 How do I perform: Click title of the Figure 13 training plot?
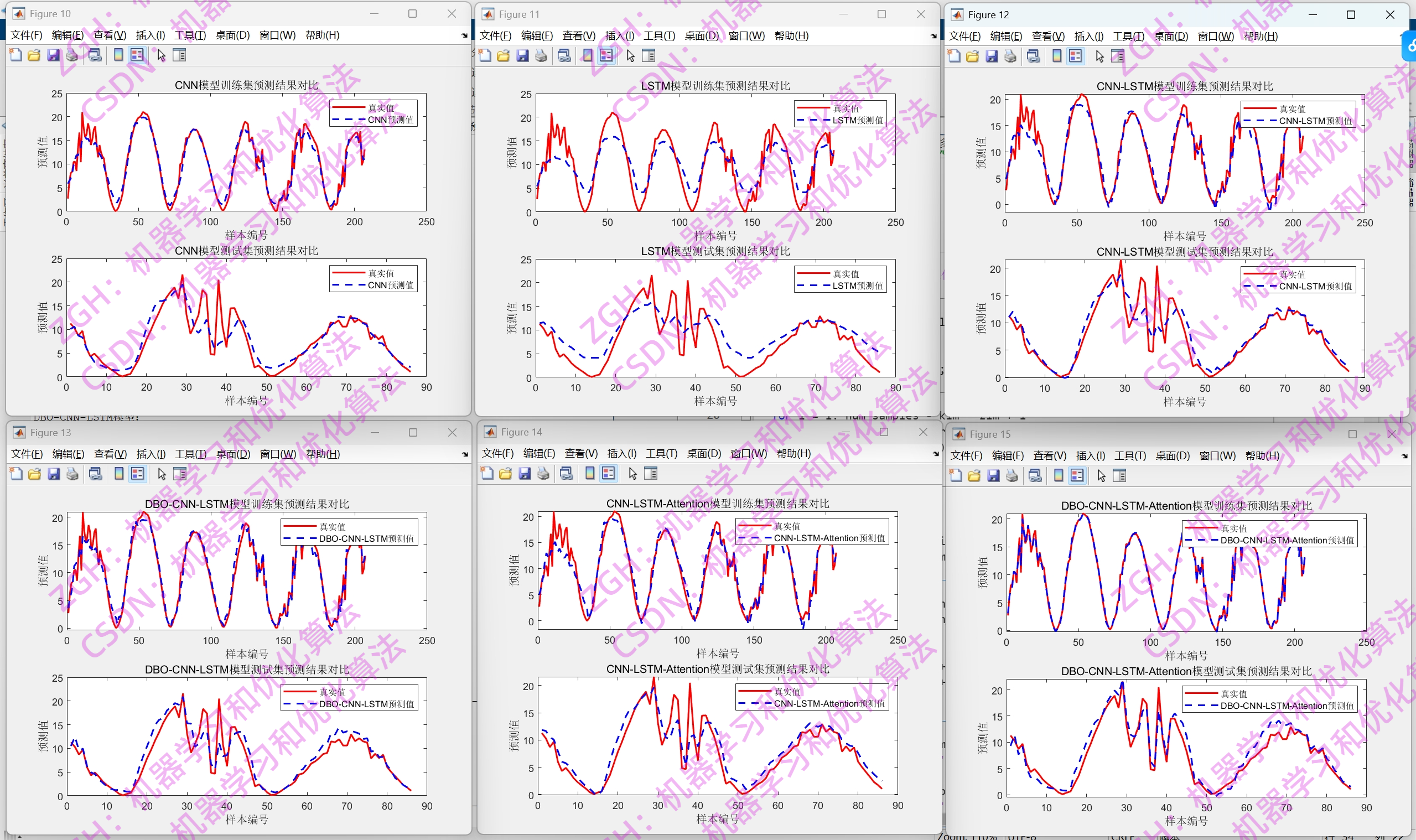point(247,504)
